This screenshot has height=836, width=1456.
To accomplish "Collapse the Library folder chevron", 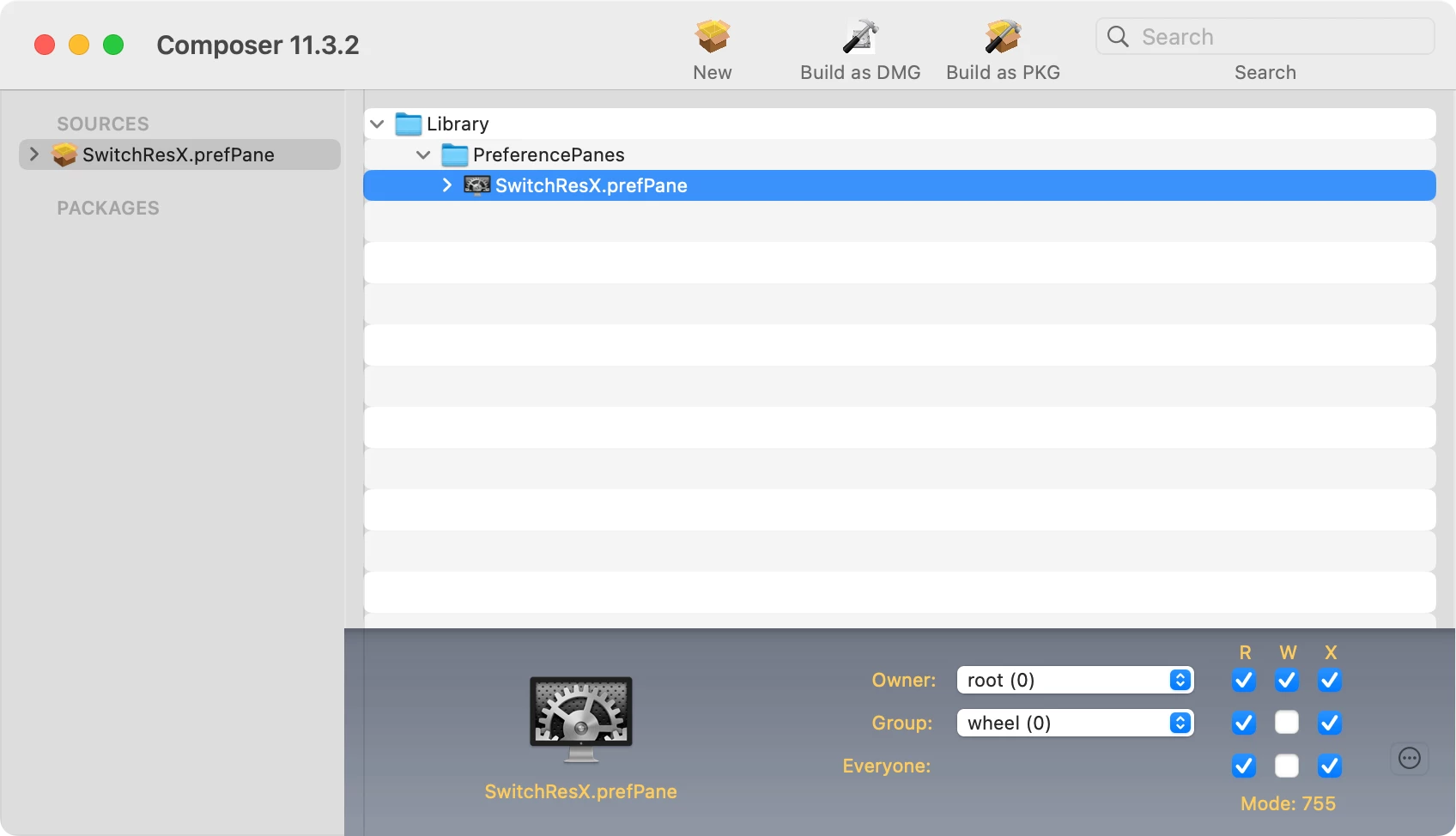I will point(377,124).
